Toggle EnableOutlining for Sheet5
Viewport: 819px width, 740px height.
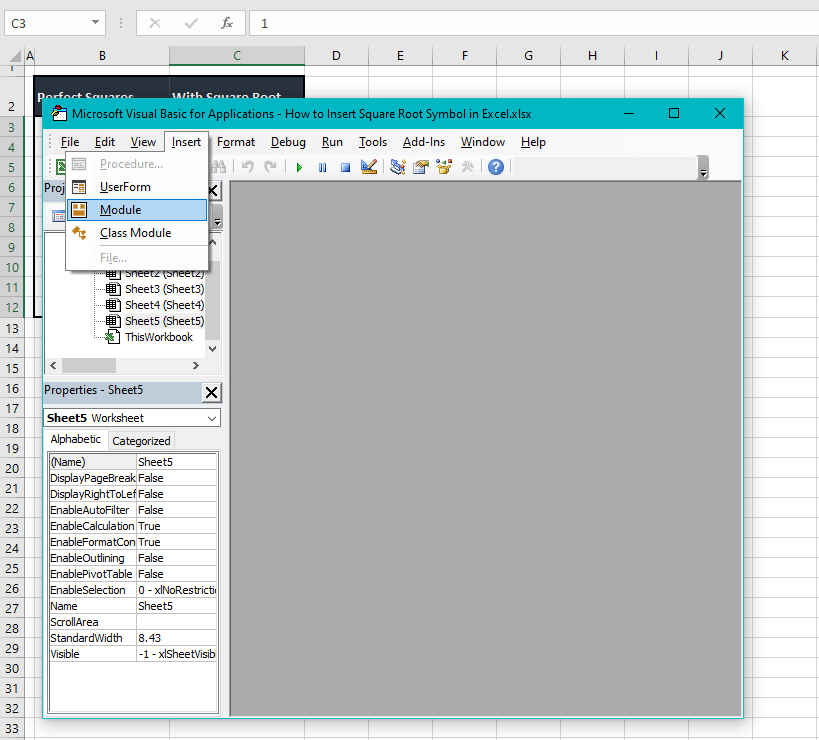pyautogui.click(x=176, y=557)
